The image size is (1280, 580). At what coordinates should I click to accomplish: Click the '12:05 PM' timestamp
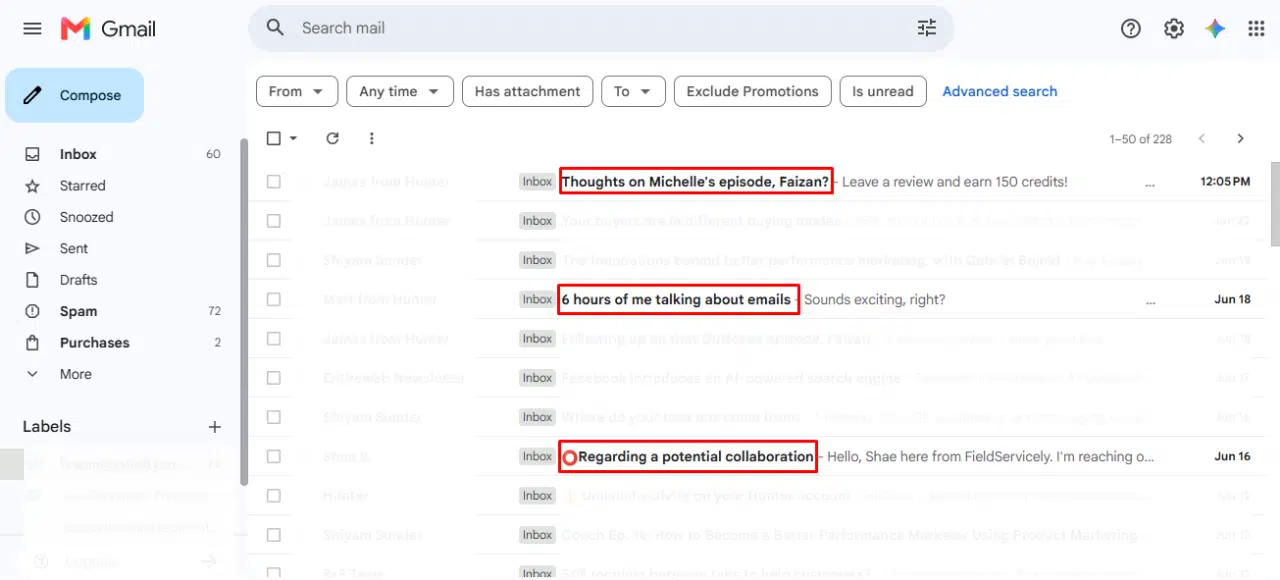click(x=1225, y=182)
